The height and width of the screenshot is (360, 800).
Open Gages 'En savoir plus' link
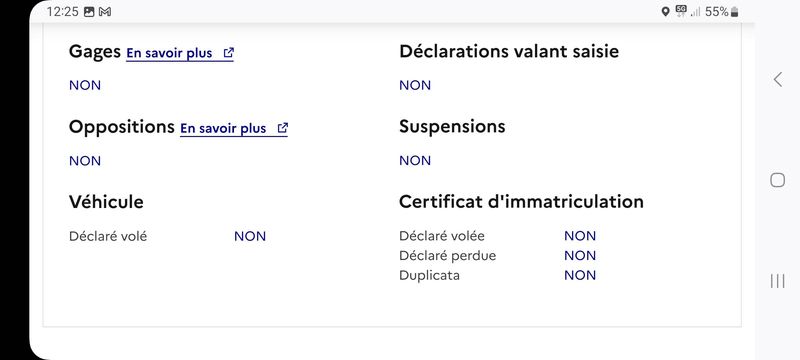point(180,53)
